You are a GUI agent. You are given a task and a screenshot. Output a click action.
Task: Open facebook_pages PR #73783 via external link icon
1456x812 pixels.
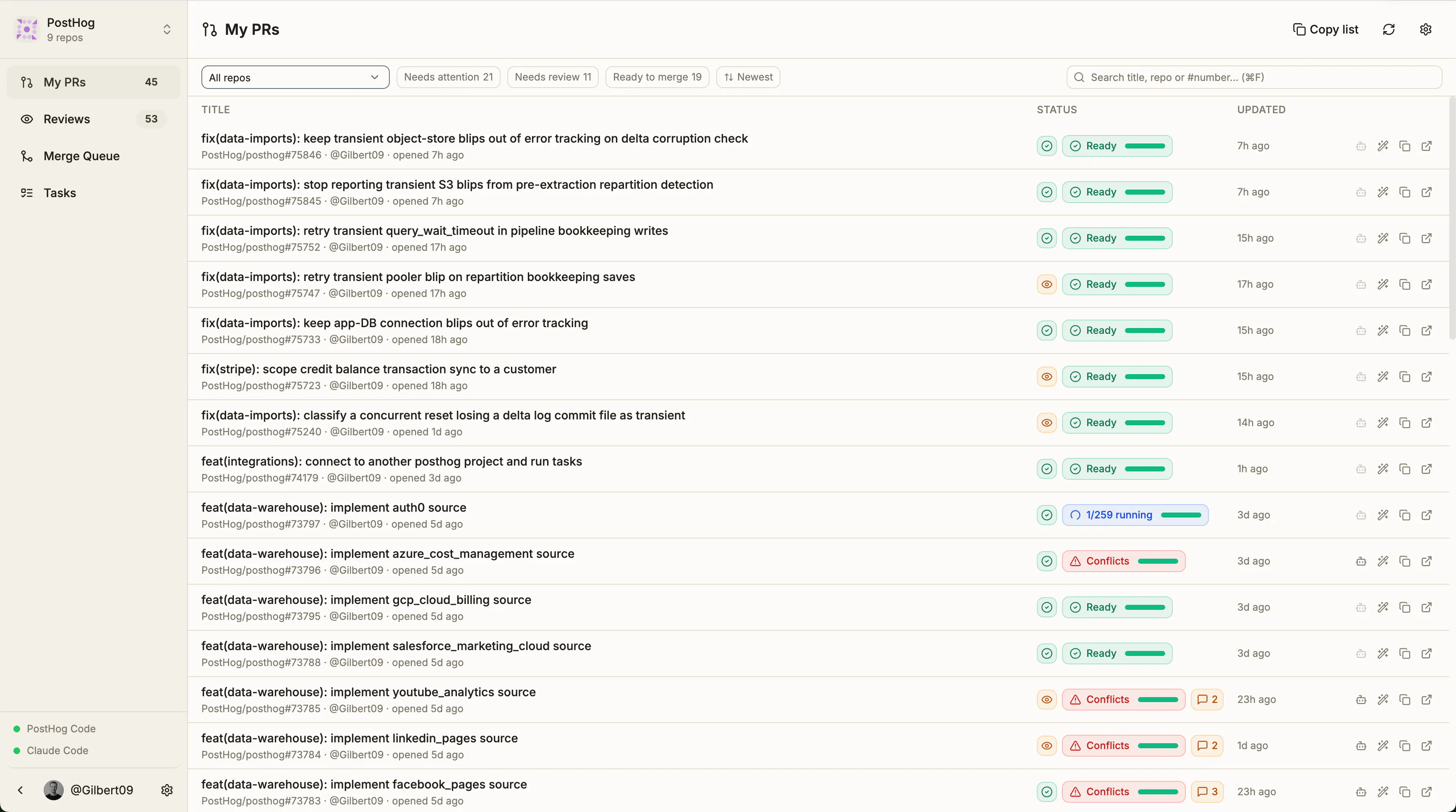(1427, 791)
